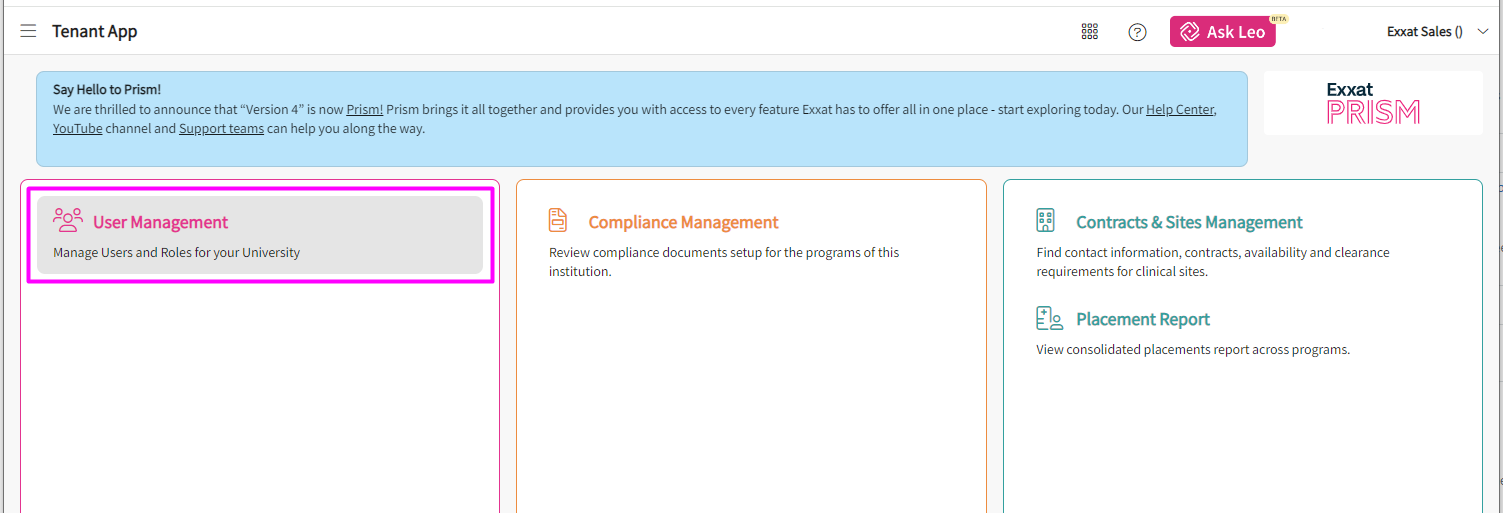Open the hamburger navigation menu
The width and height of the screenshot is (1503, 513).
click(x=28, y=31)
